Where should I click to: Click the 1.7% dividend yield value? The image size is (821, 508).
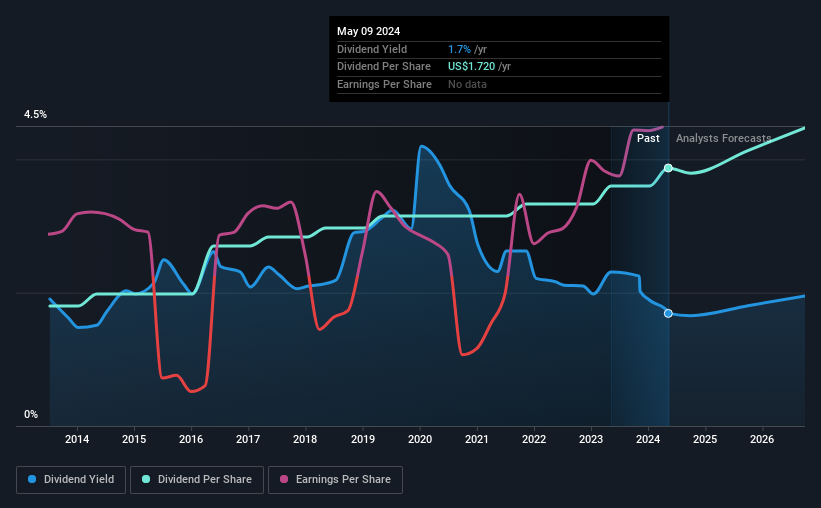[x=459, y=49]
